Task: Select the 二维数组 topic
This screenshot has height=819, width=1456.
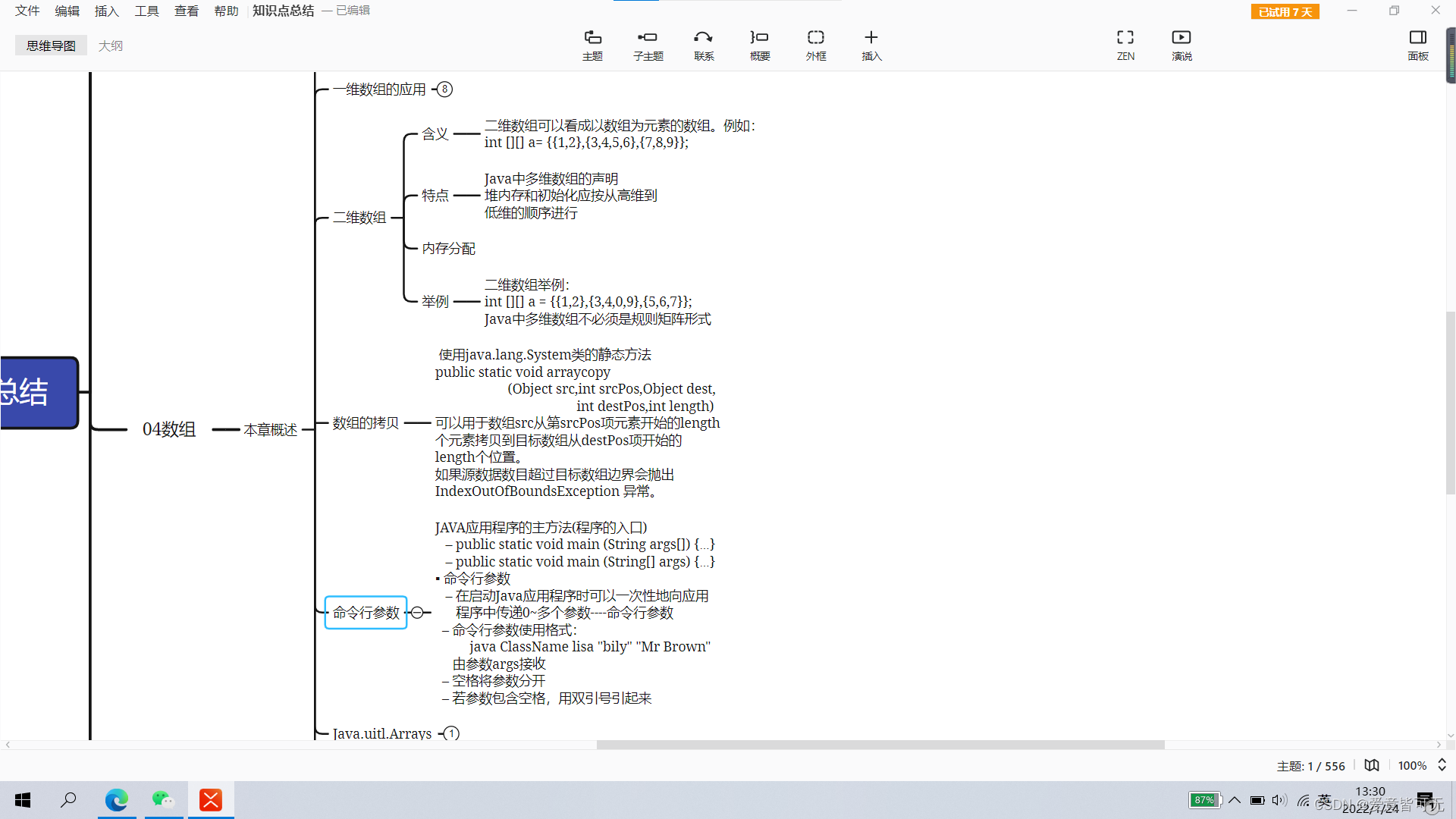Action: pos(359,218)
